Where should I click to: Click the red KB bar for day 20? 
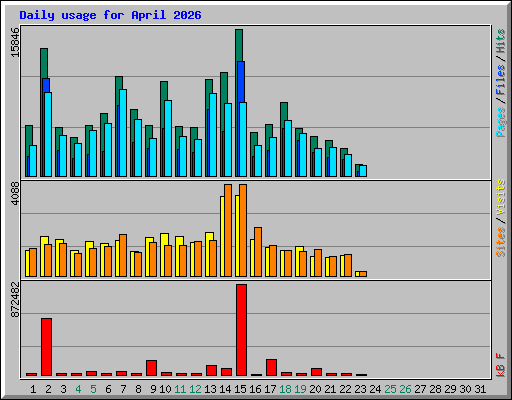coord(317,372)
